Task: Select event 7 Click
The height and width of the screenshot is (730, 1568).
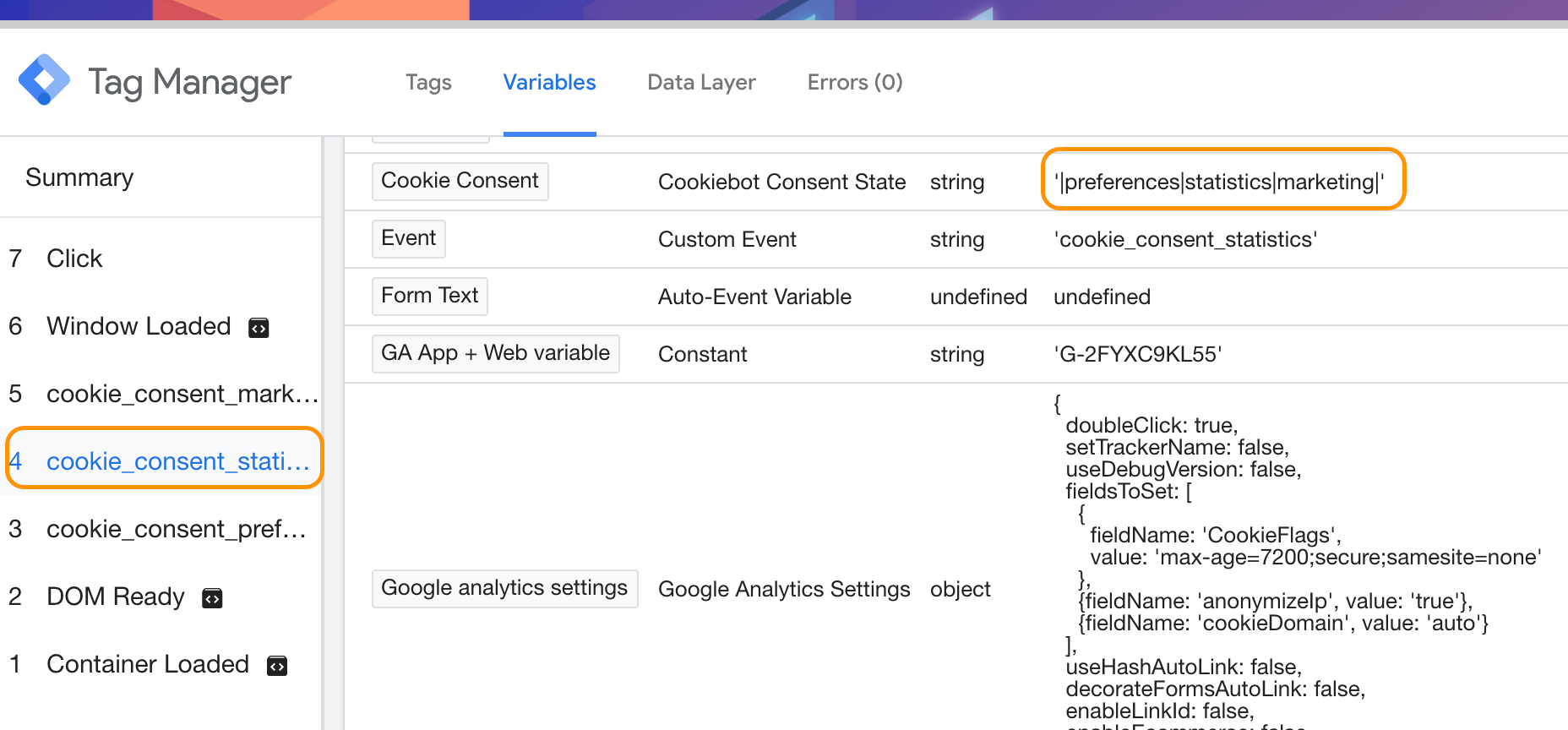Action: click(161, 259)
